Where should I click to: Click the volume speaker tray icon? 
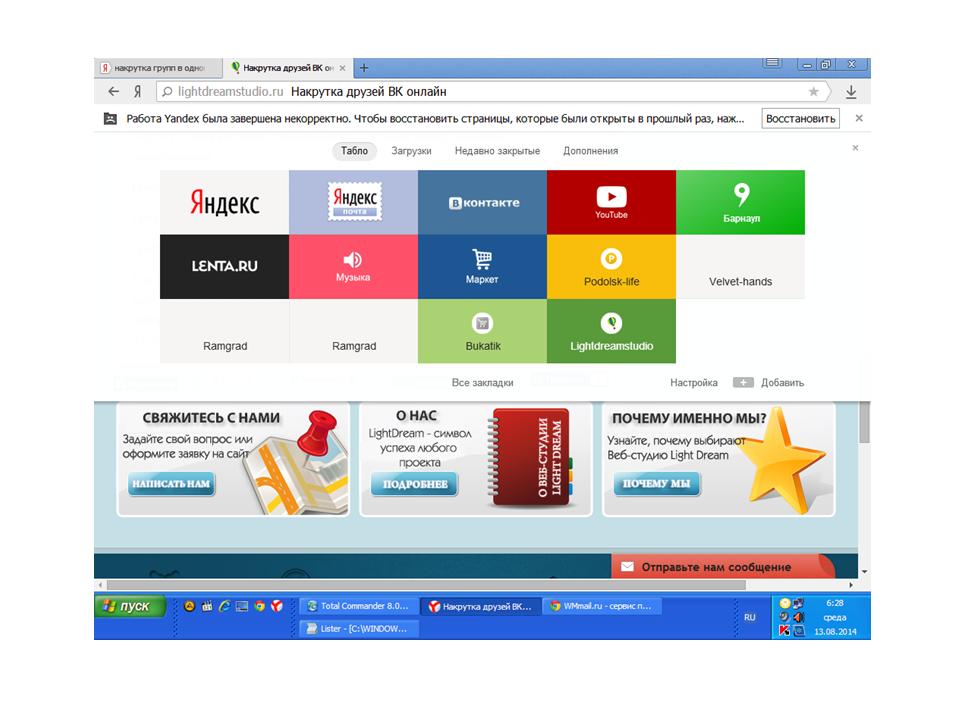(x=798, y=617)
